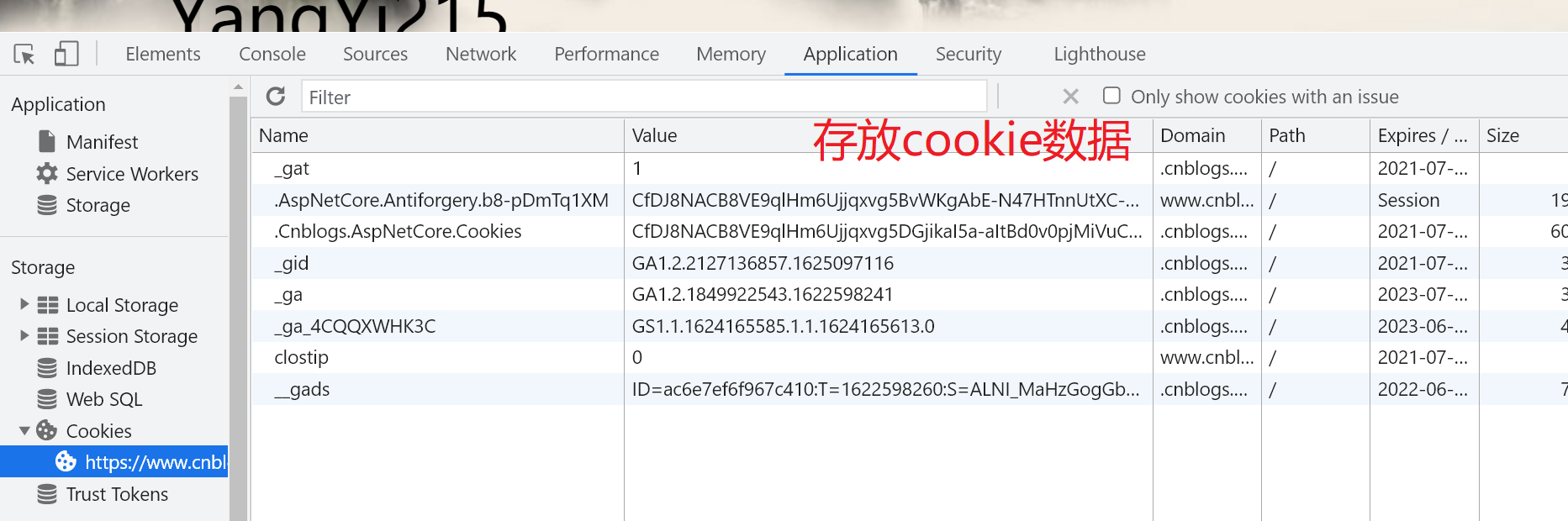This screenshot has height=521, width=1568.
Task: Select the Service Workers gear icon
Action: coord(47,173)
